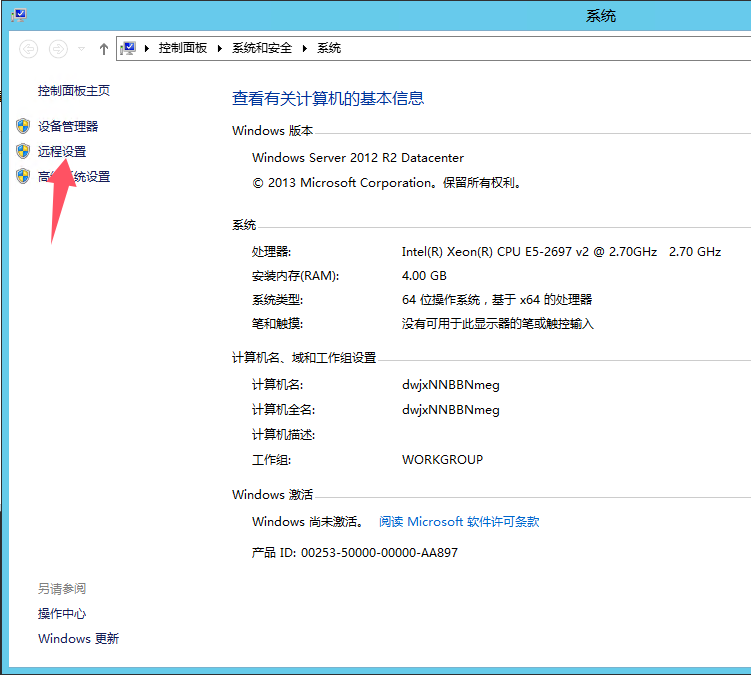Click the processor value Intel(R) Xeon(R) CPU
The height and width of the screenshot is (675, 751).
(x=561, y=252)
